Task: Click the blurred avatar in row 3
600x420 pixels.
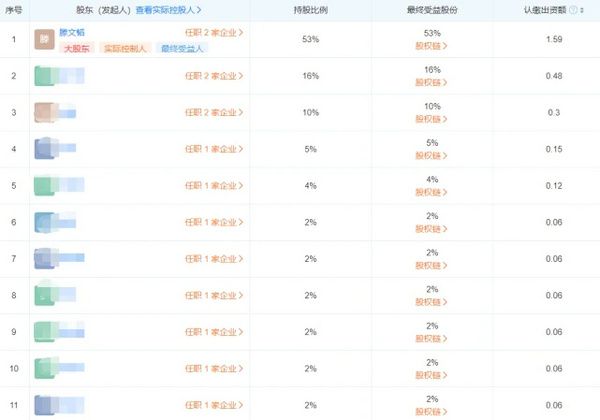Action: pyautogui.click(x=44, y=112)
